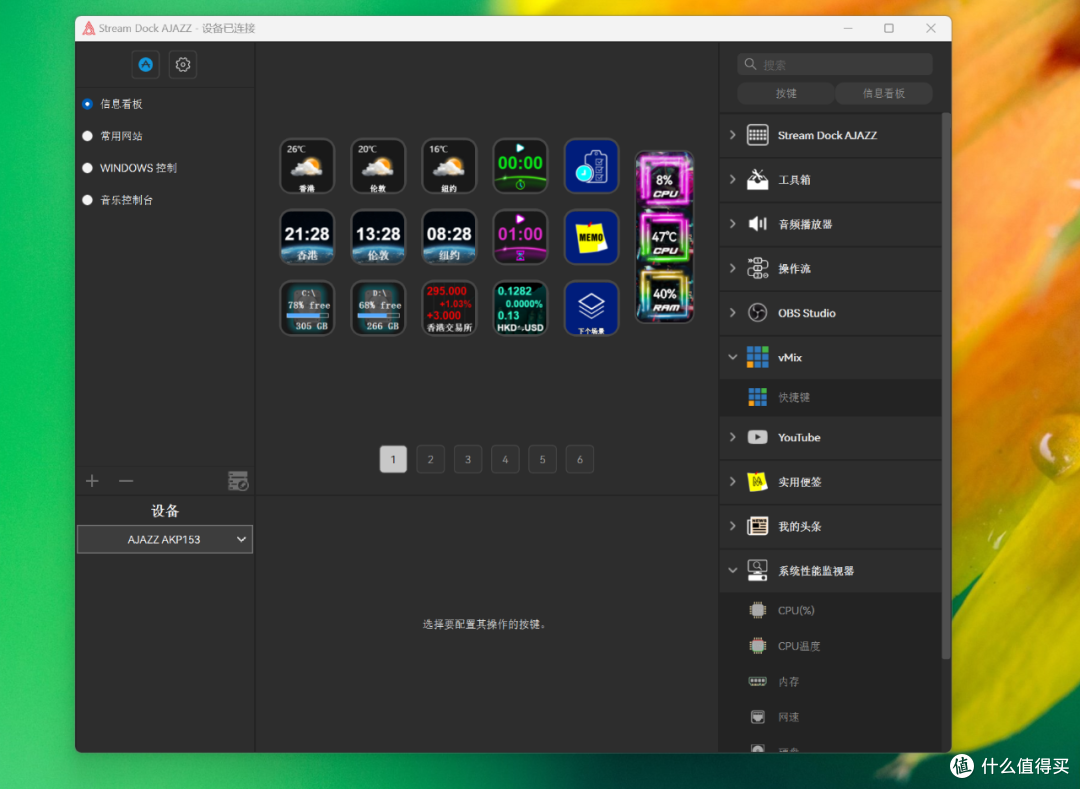Select the London 13:28 clock key

[378, 237]
